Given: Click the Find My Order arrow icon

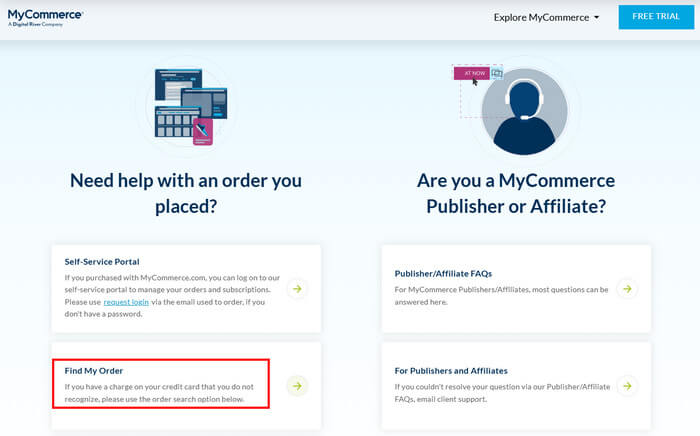Looking at the screenshot, I should (297, 386).
